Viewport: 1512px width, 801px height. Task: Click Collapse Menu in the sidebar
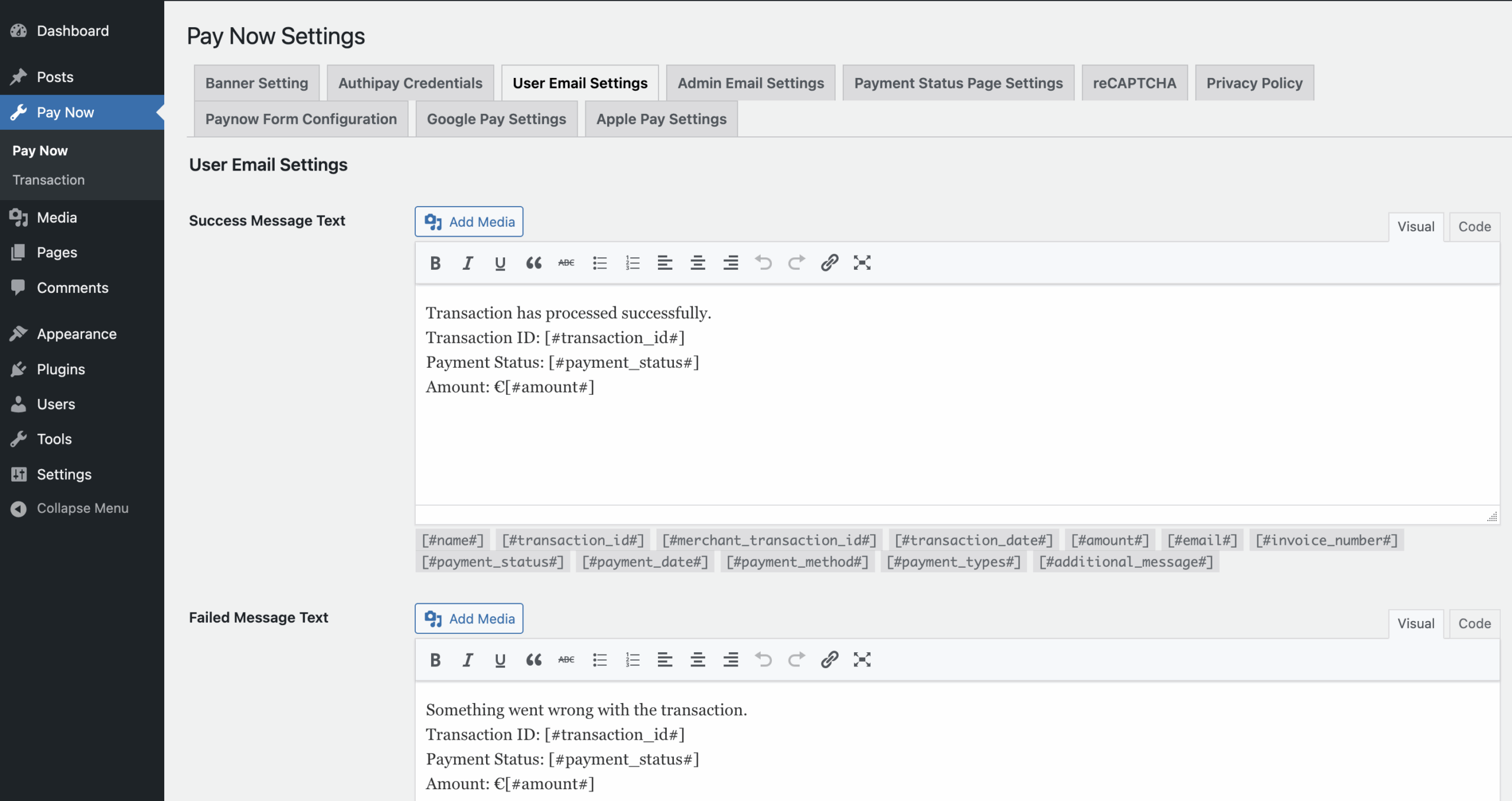point(82,509)
